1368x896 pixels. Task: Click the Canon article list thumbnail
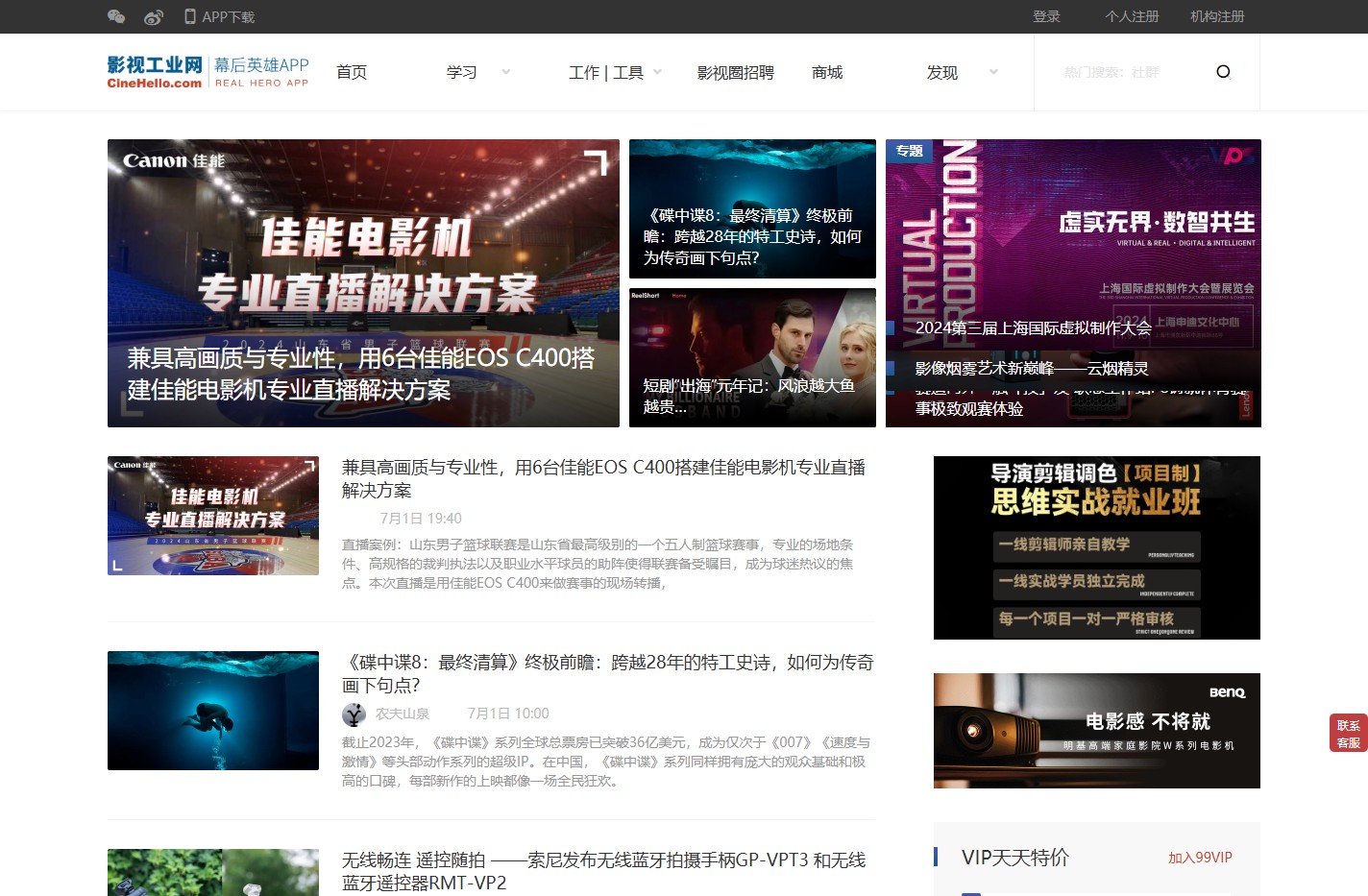[x=213, y=516]
